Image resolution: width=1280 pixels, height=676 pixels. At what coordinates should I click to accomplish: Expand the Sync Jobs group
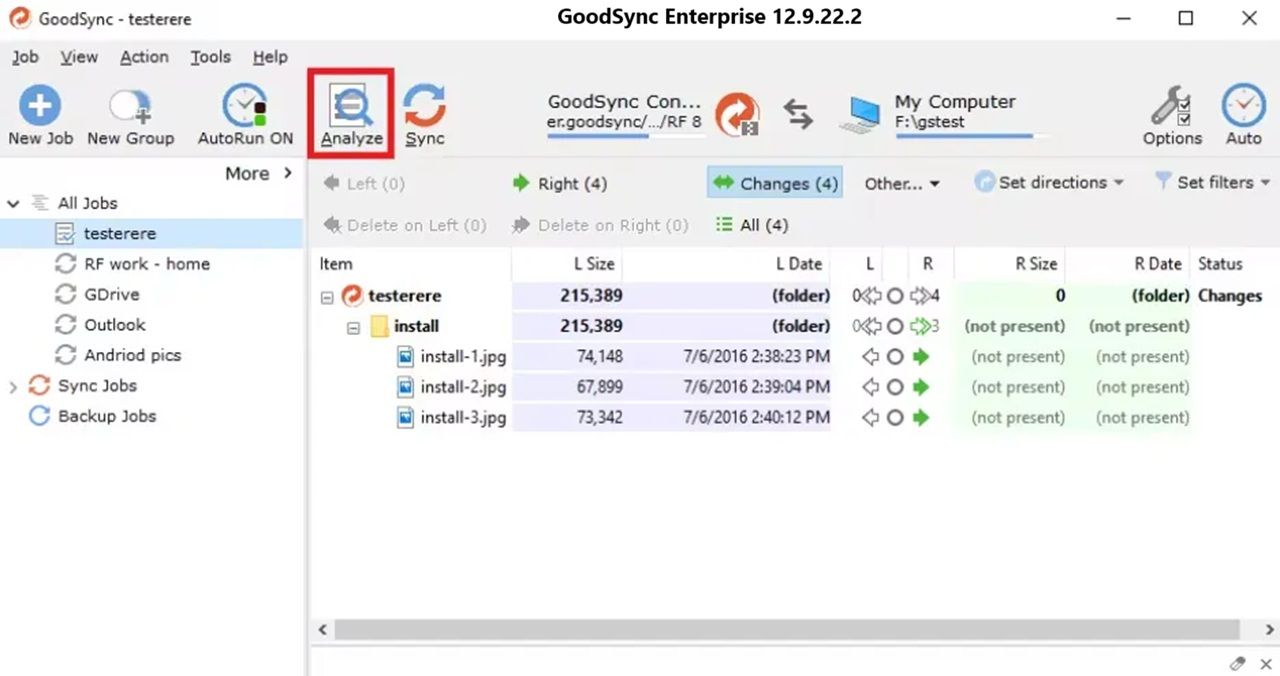click(13, 387)
